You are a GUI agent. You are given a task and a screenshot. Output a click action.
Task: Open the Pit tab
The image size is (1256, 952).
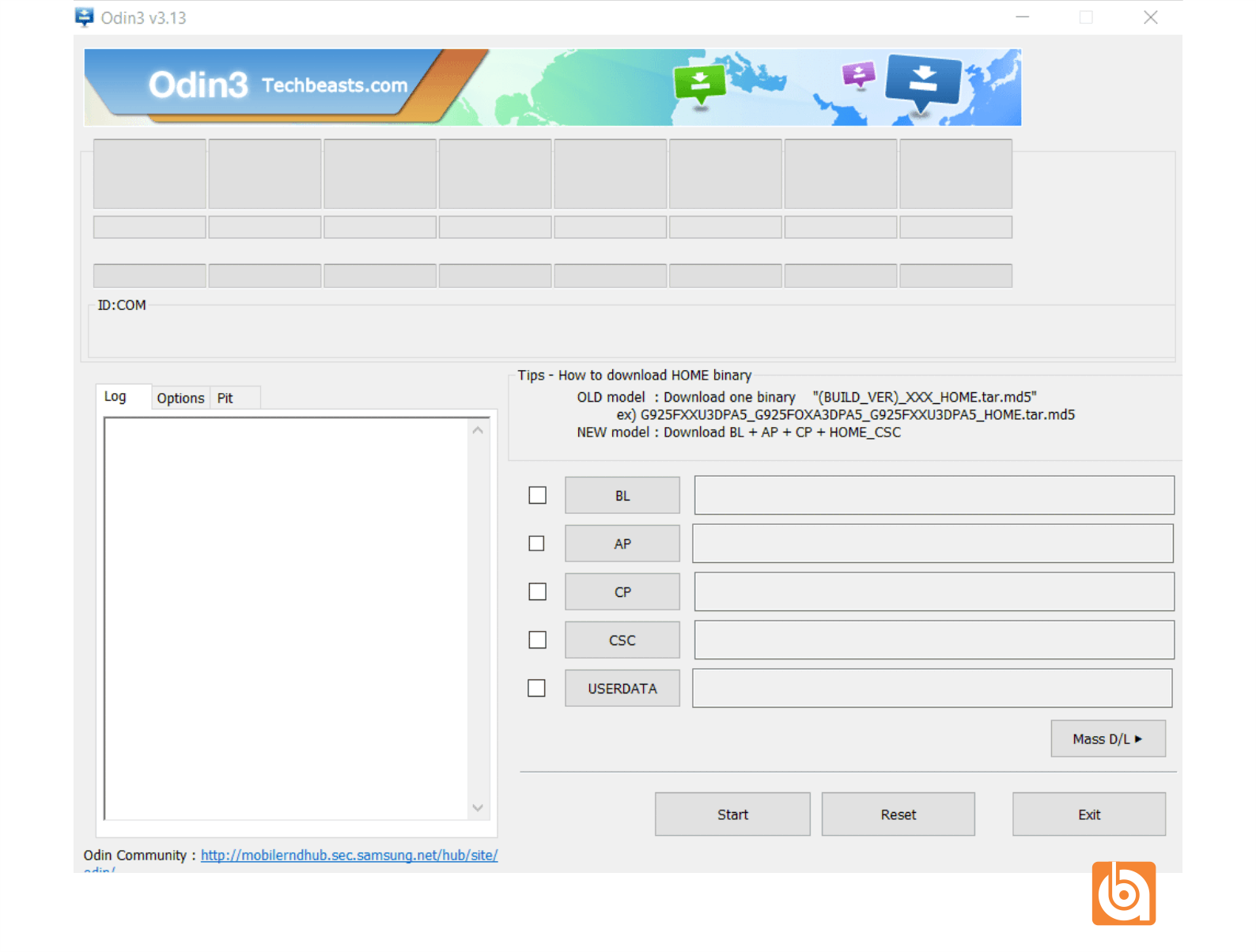225,398
